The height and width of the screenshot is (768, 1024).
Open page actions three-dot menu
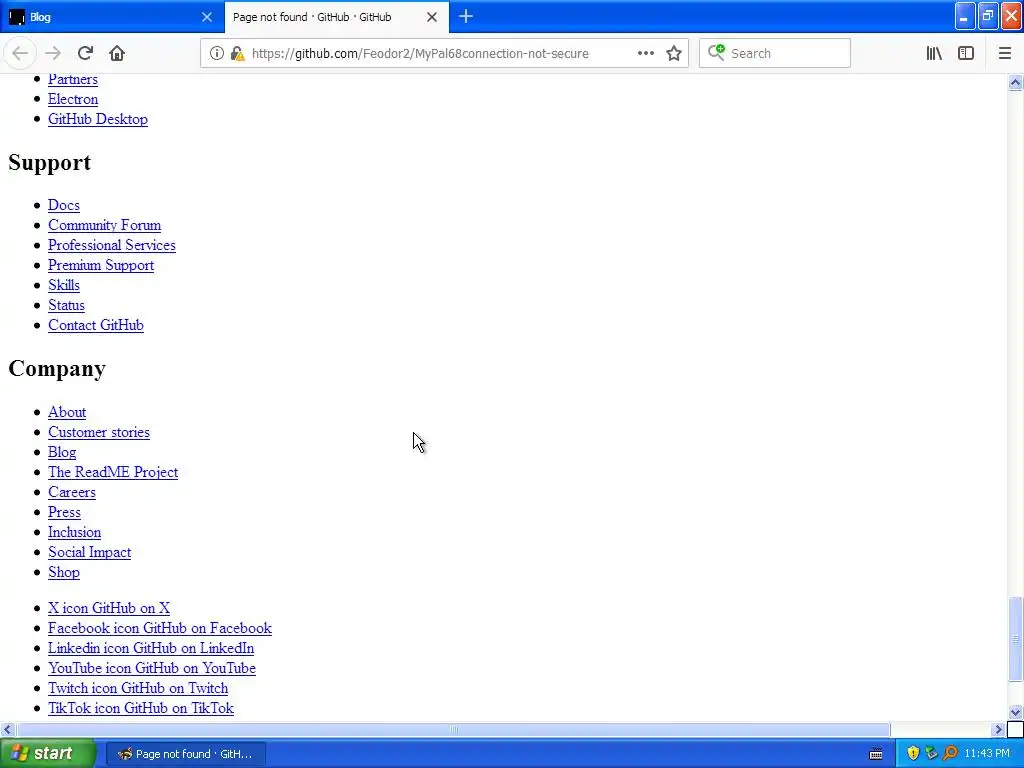tap(646, 54)
